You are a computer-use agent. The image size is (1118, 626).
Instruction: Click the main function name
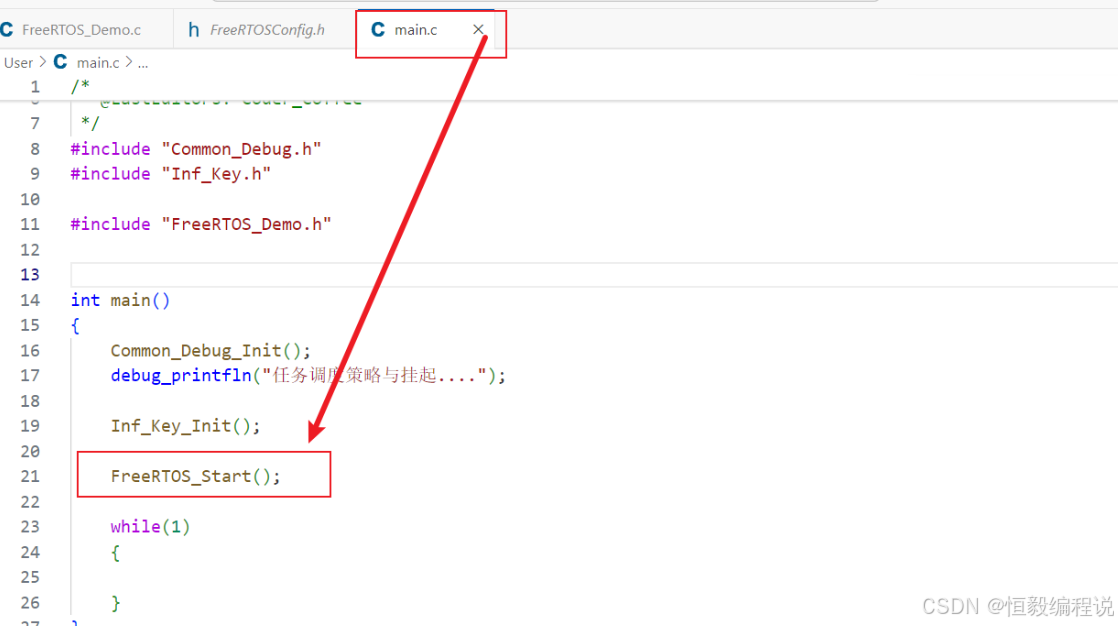coord(130,300)
